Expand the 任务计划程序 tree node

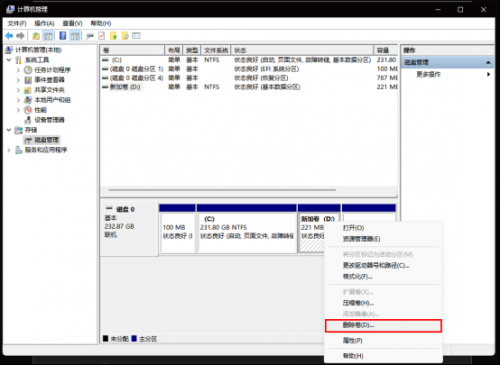18,70
